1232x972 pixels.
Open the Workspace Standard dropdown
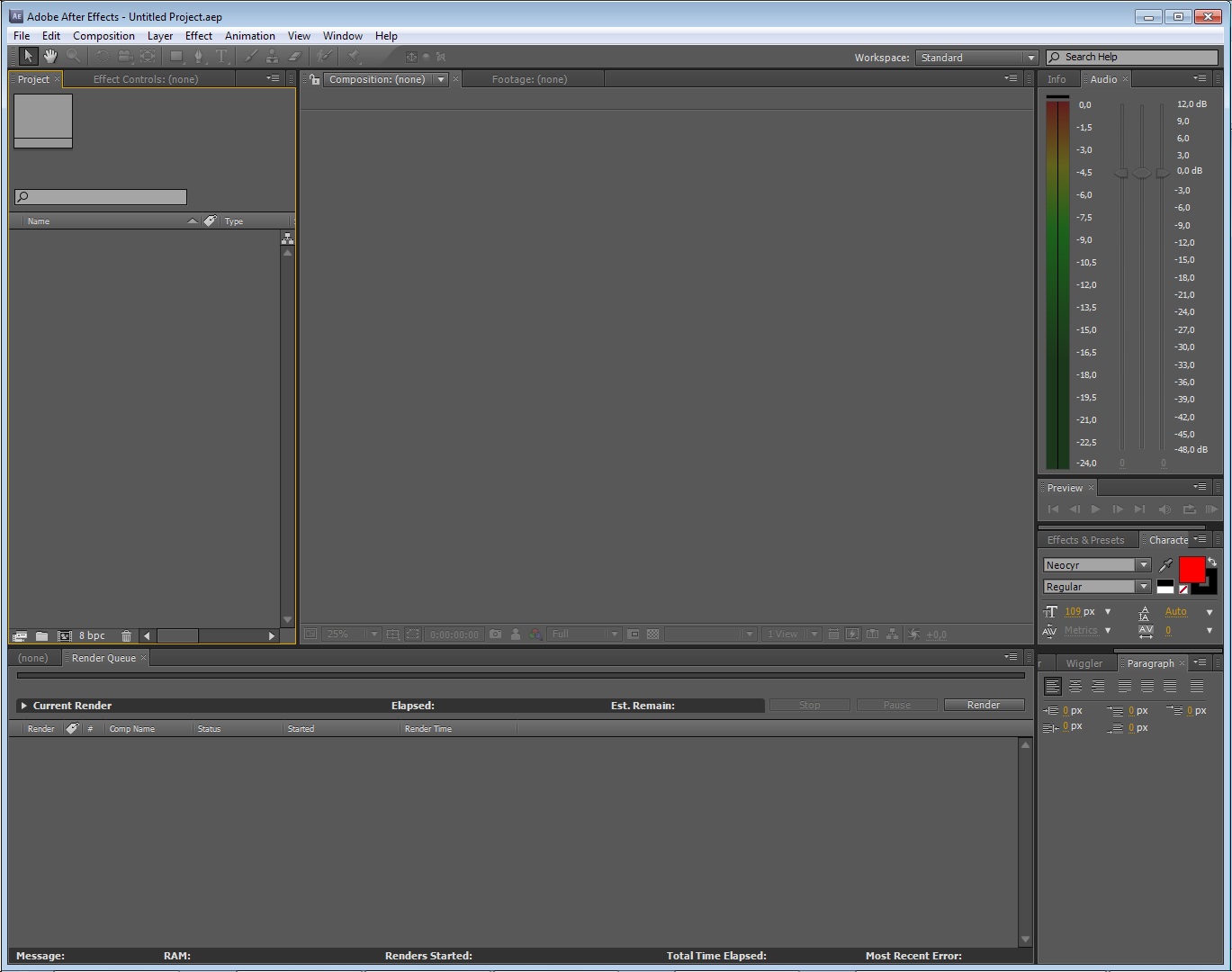[x=976, y=58]
